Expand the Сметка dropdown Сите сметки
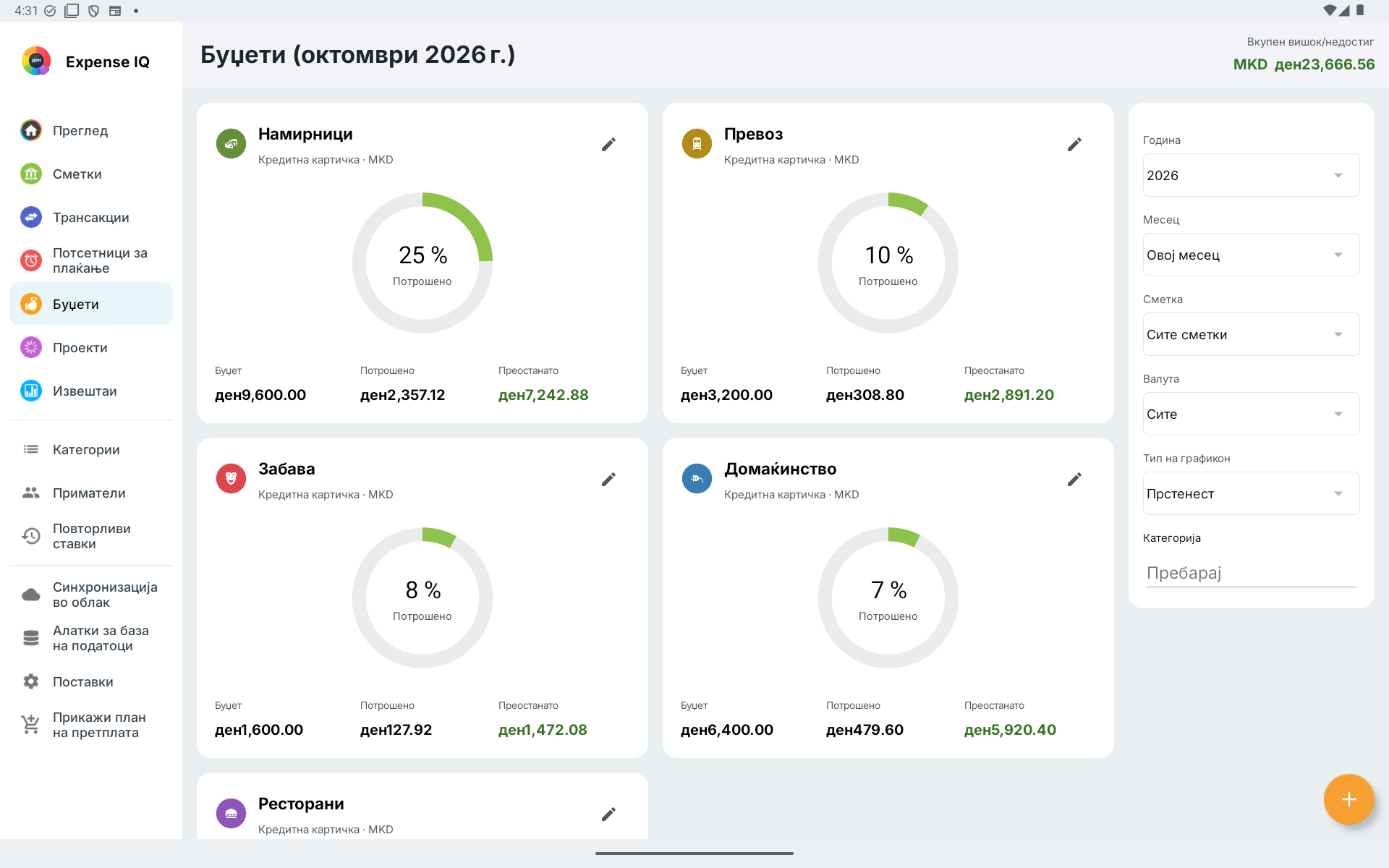Viewport: 1389px width, 868px height. 1251,334
